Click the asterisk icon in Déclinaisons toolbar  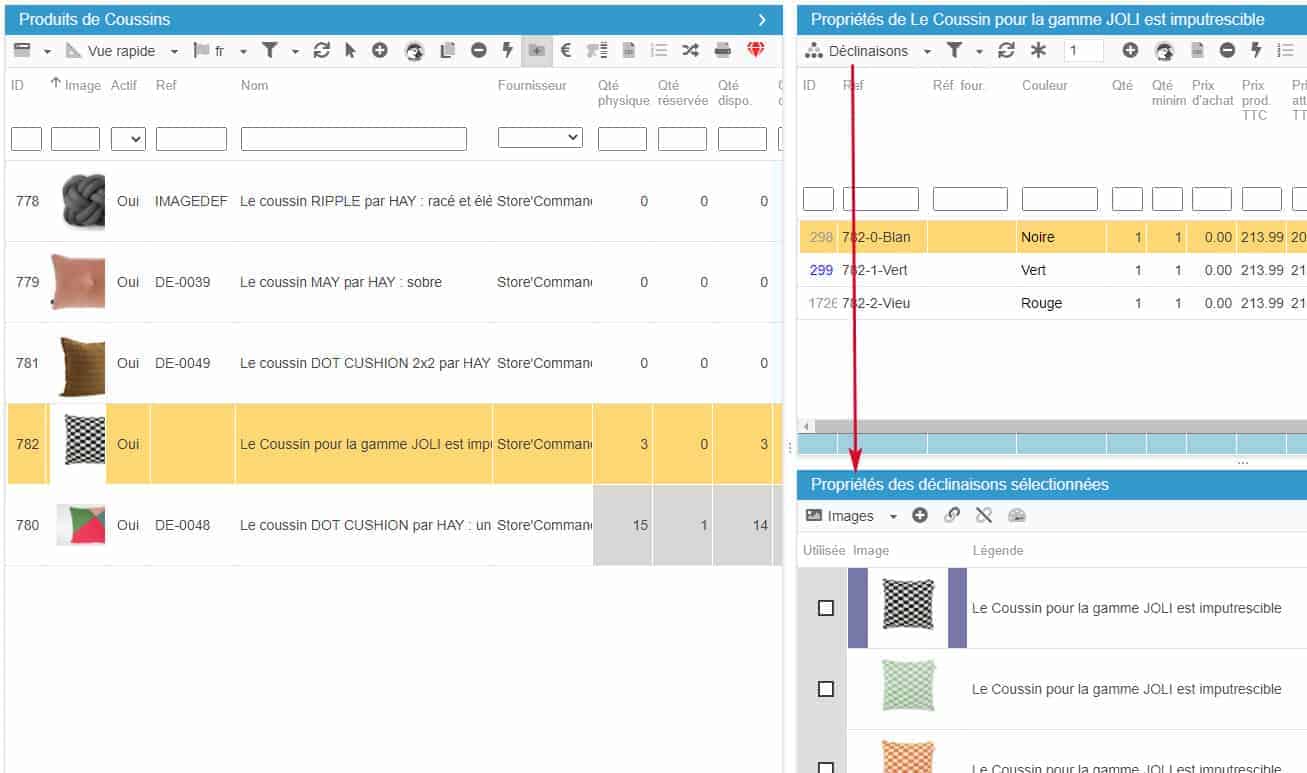coord(1038,50)
